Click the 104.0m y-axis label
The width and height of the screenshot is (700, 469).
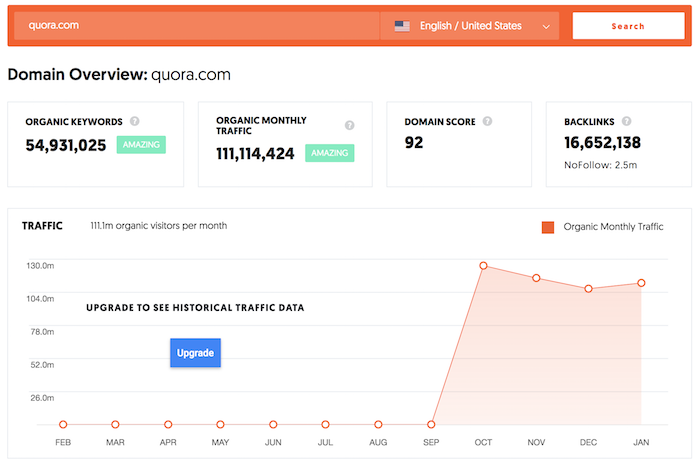click(40, 299)
